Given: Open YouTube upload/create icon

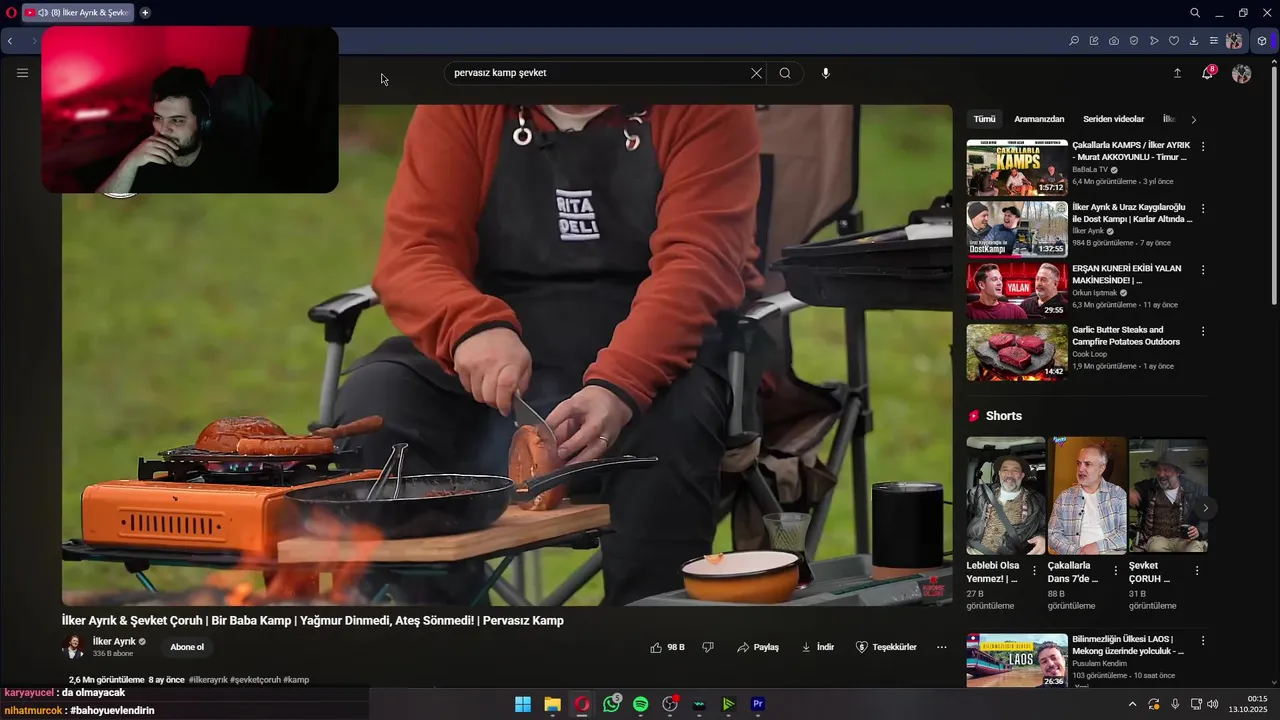Looking at the screenshot, I should click(x=1177, y=73).
